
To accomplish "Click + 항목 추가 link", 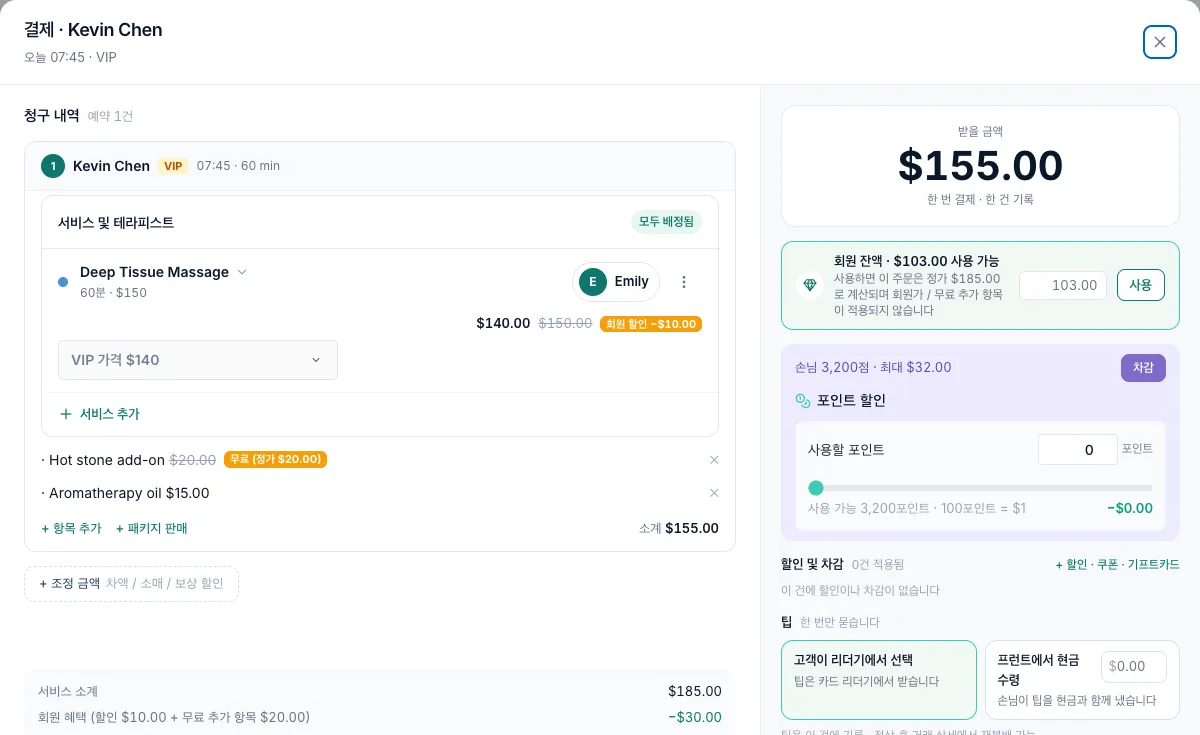I will click(x=71, y=528).
